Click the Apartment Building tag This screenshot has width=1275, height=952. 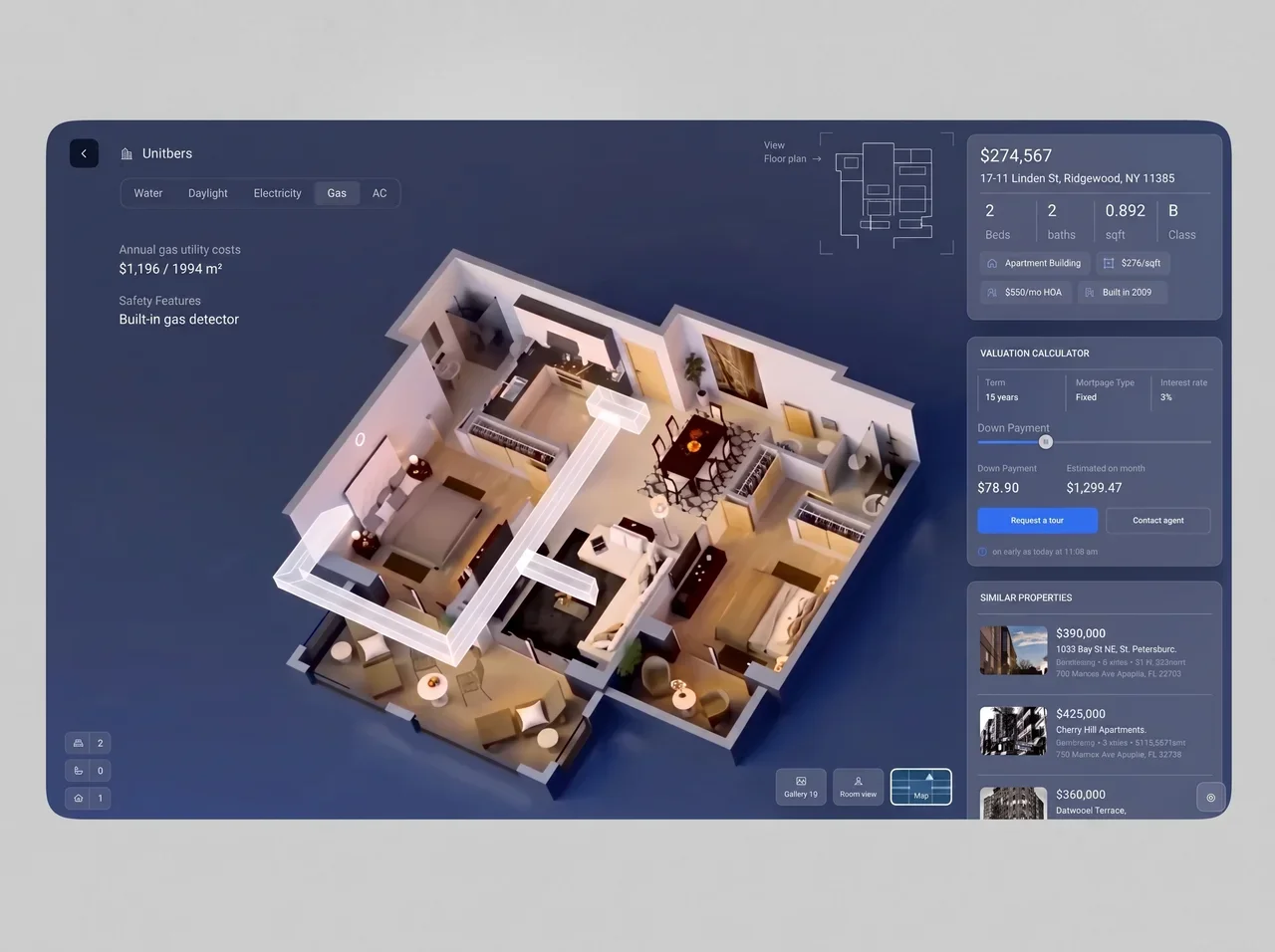1034,264
